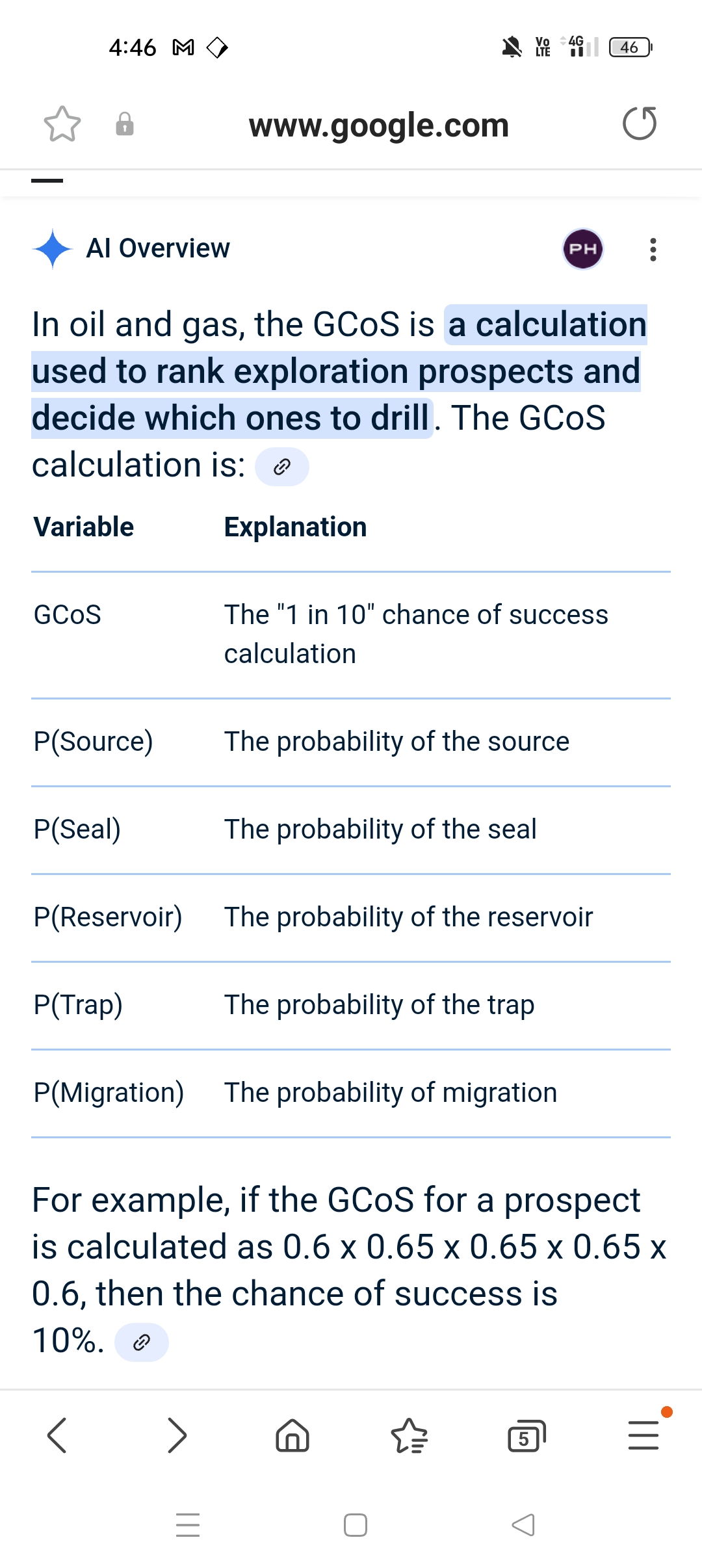Tap the Android recent apps button
This screenshot has height=1568, width=702.
188,1525
